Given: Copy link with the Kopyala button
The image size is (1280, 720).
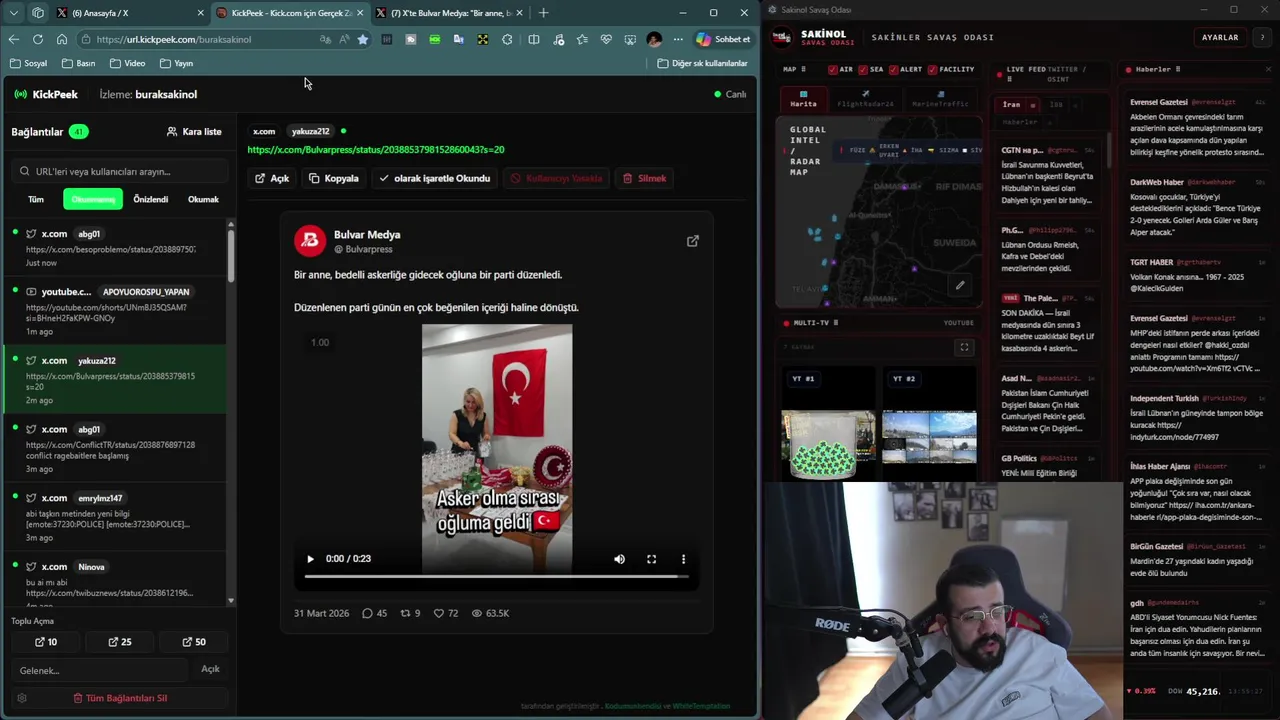Looking at the screenshot, I should 334,178.
